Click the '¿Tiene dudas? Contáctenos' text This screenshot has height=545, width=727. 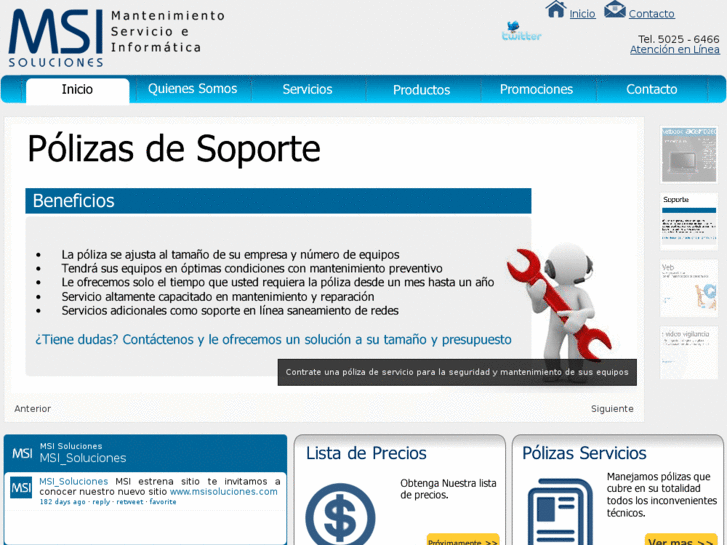pos(273,340)
